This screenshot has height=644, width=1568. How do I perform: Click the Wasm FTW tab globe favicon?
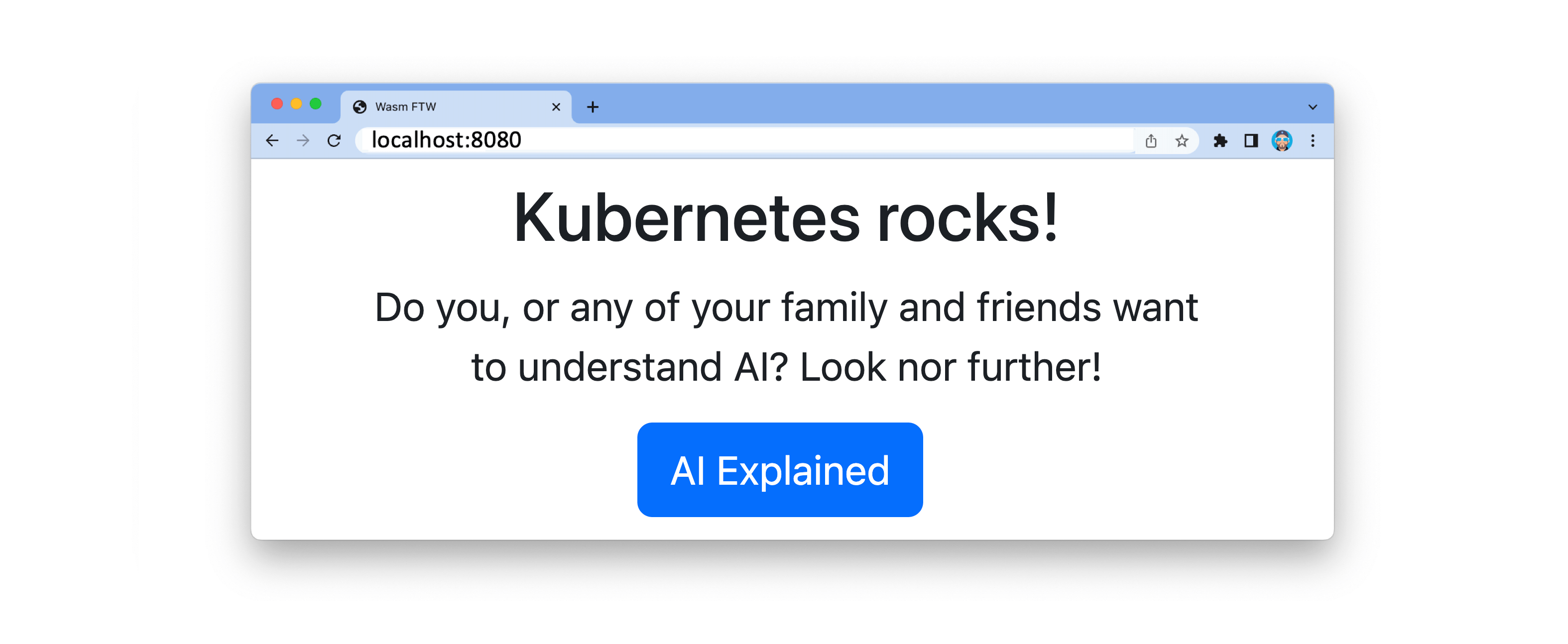[x=360, y=107]
